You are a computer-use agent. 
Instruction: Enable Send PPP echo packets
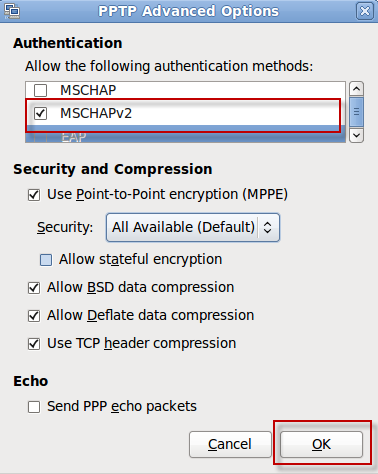click(34, 407)
